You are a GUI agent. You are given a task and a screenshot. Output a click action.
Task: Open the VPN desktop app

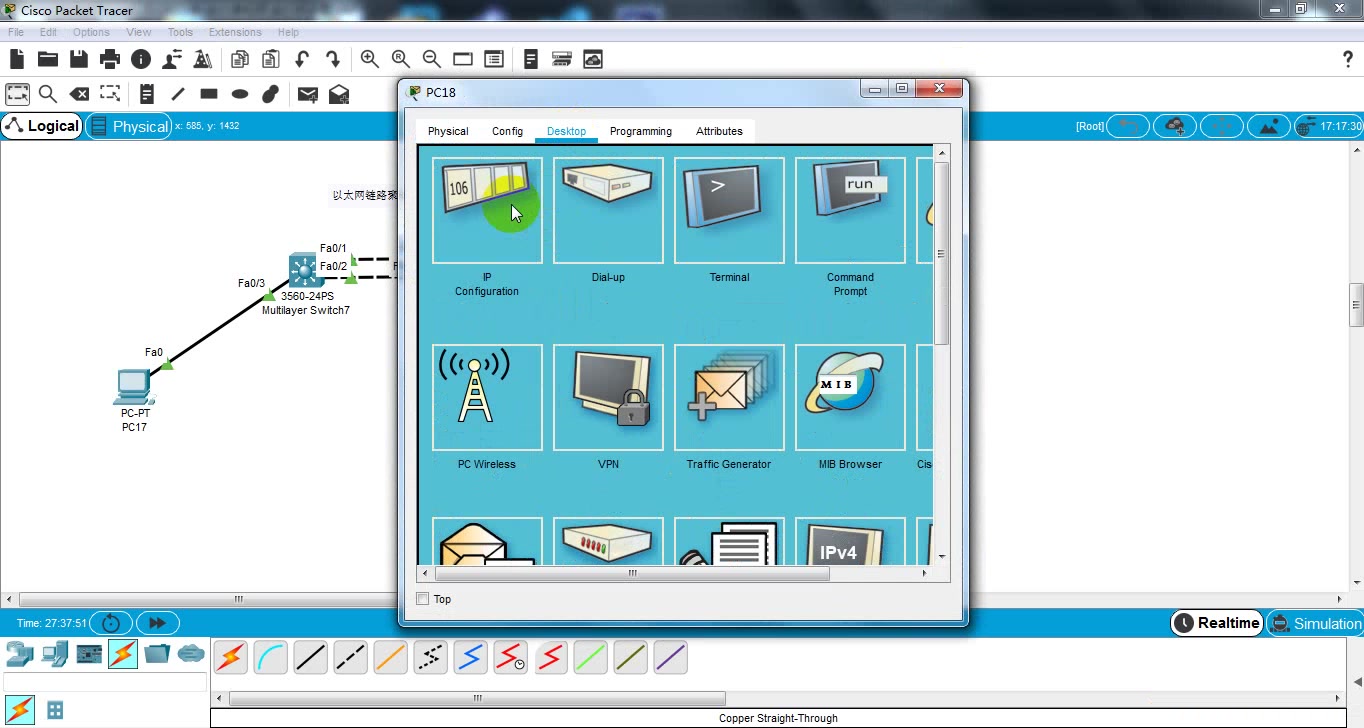[x=608, y=397]
